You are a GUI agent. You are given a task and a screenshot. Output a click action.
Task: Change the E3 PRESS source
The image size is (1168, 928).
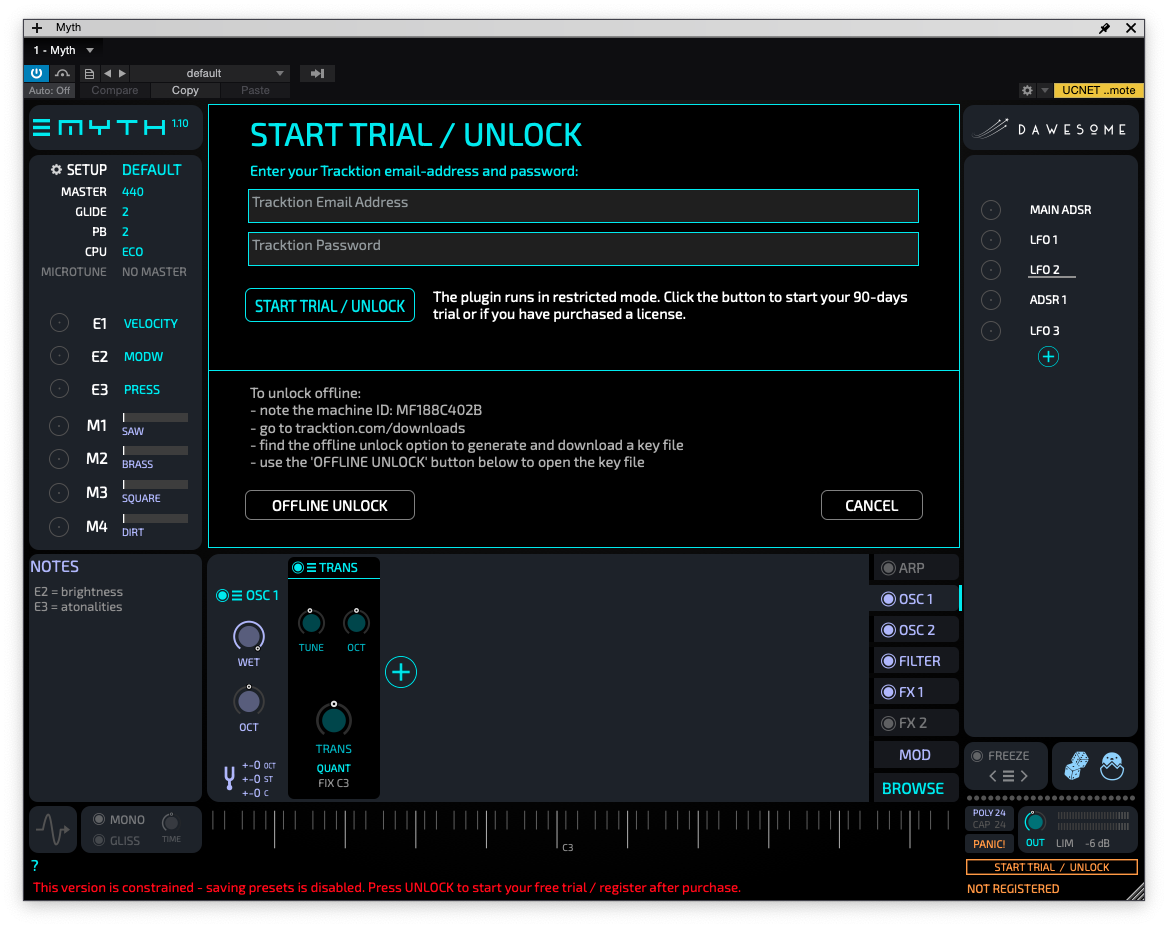(142, 390)
